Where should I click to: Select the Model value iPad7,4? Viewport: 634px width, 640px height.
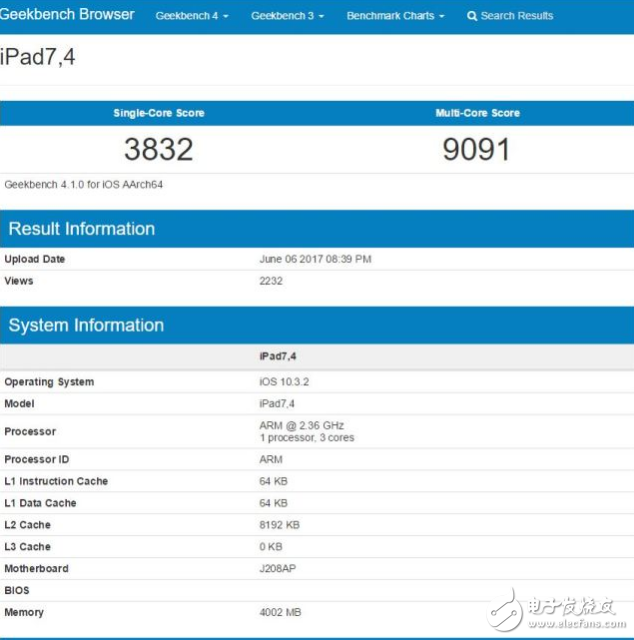tap(277, 404)
